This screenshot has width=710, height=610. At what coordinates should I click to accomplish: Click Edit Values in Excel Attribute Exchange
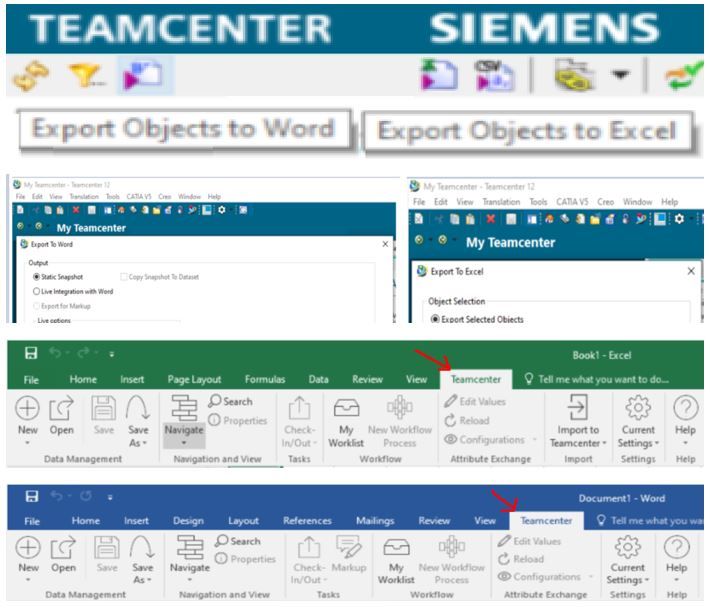475,401
